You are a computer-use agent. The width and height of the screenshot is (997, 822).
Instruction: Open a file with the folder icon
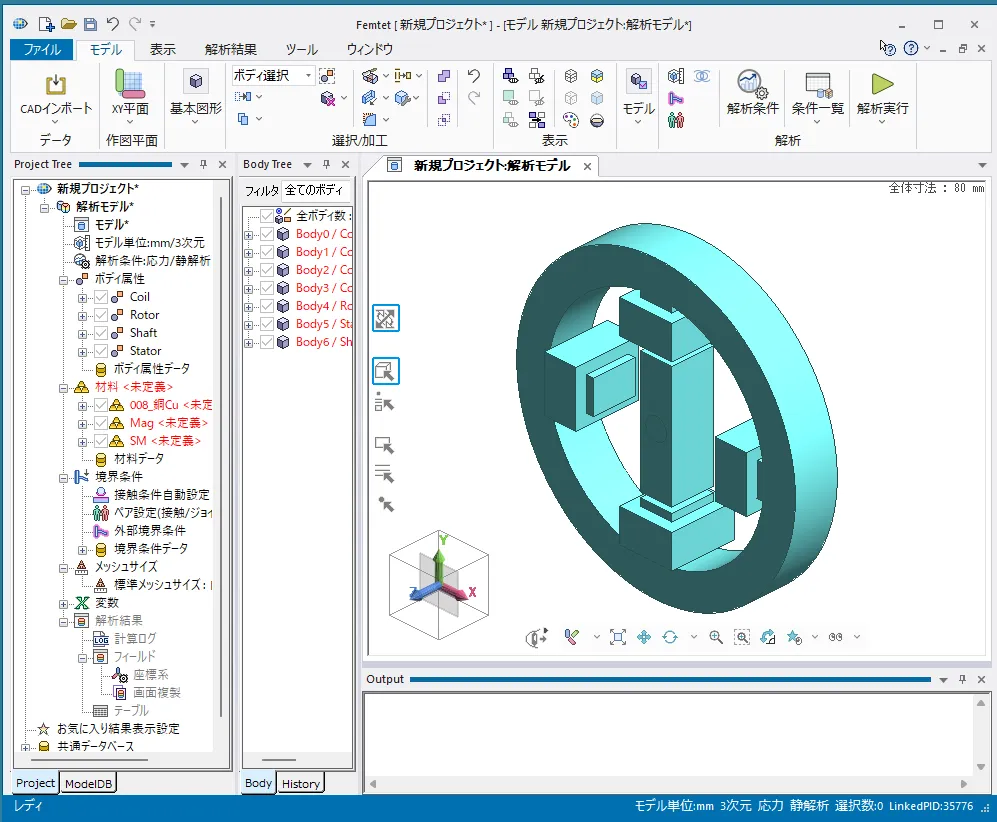(69, 24)
